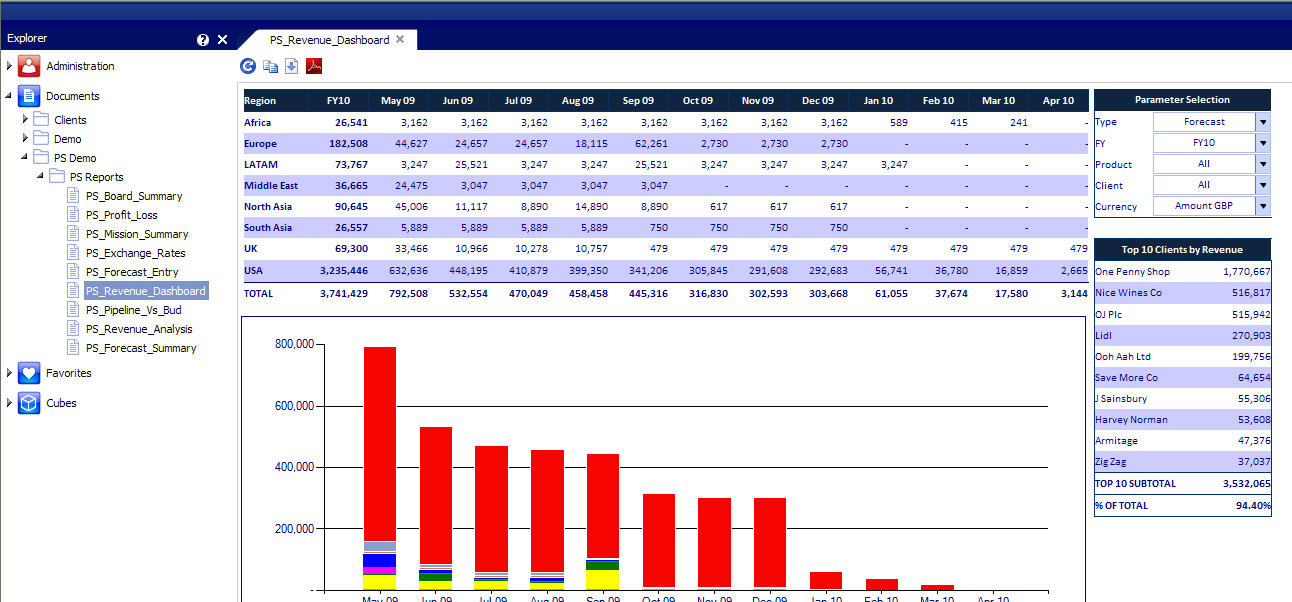Click the TOTAL row label
Viewport: 1292px width, 602px height.
(259, 293)
